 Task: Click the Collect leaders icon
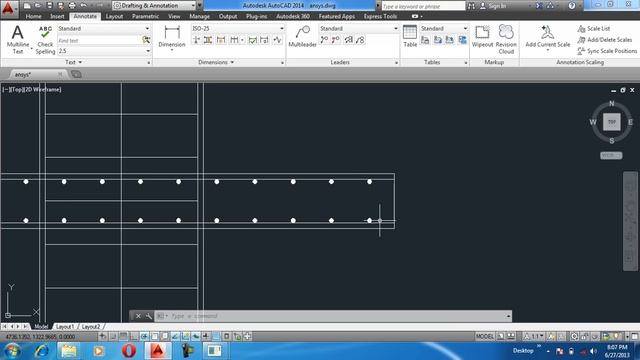[x=360, y=40]
